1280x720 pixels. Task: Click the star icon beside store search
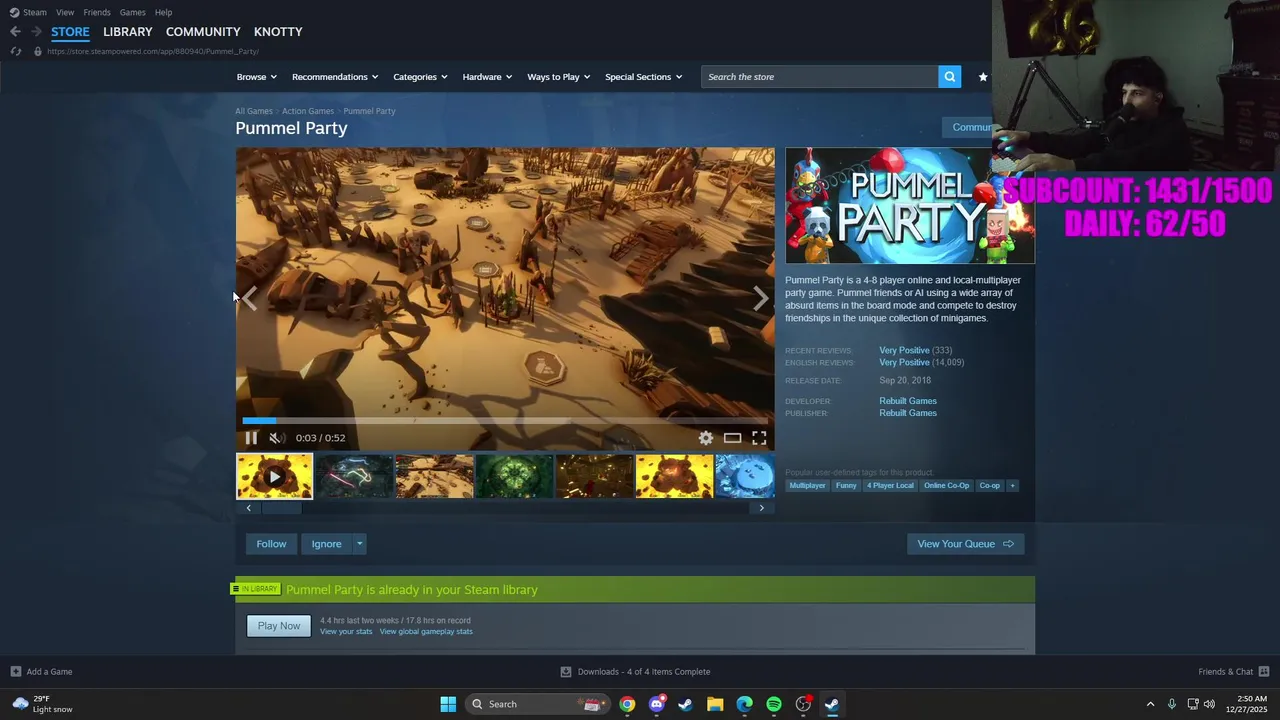(983, 77)
